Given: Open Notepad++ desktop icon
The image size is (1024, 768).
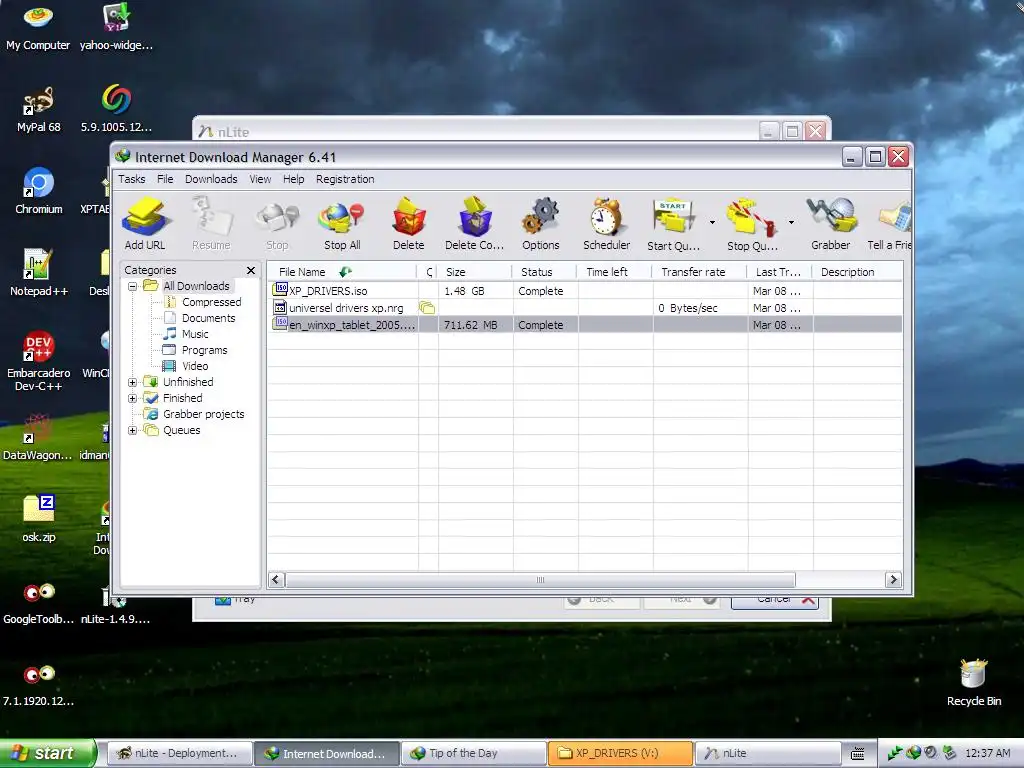Looking at the screenshot, I should click(39, 273).
